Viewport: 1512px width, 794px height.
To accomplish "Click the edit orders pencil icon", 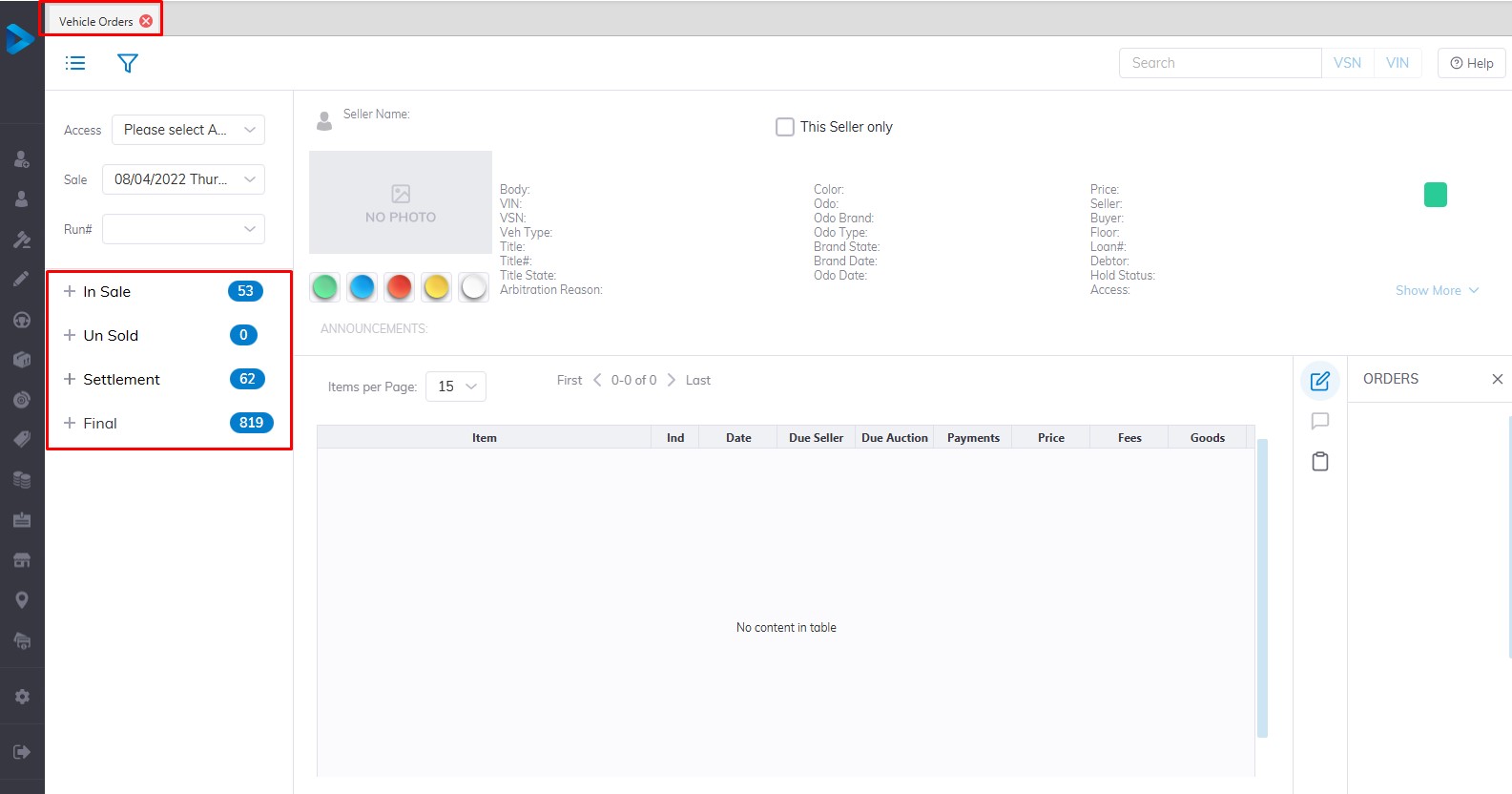I will [1320, 381].
